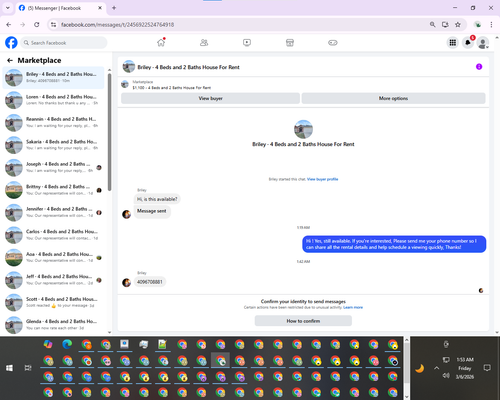Screen dimensions: 500x400
Task: Open the View buyer profile link
Action: tap(322, 179)
